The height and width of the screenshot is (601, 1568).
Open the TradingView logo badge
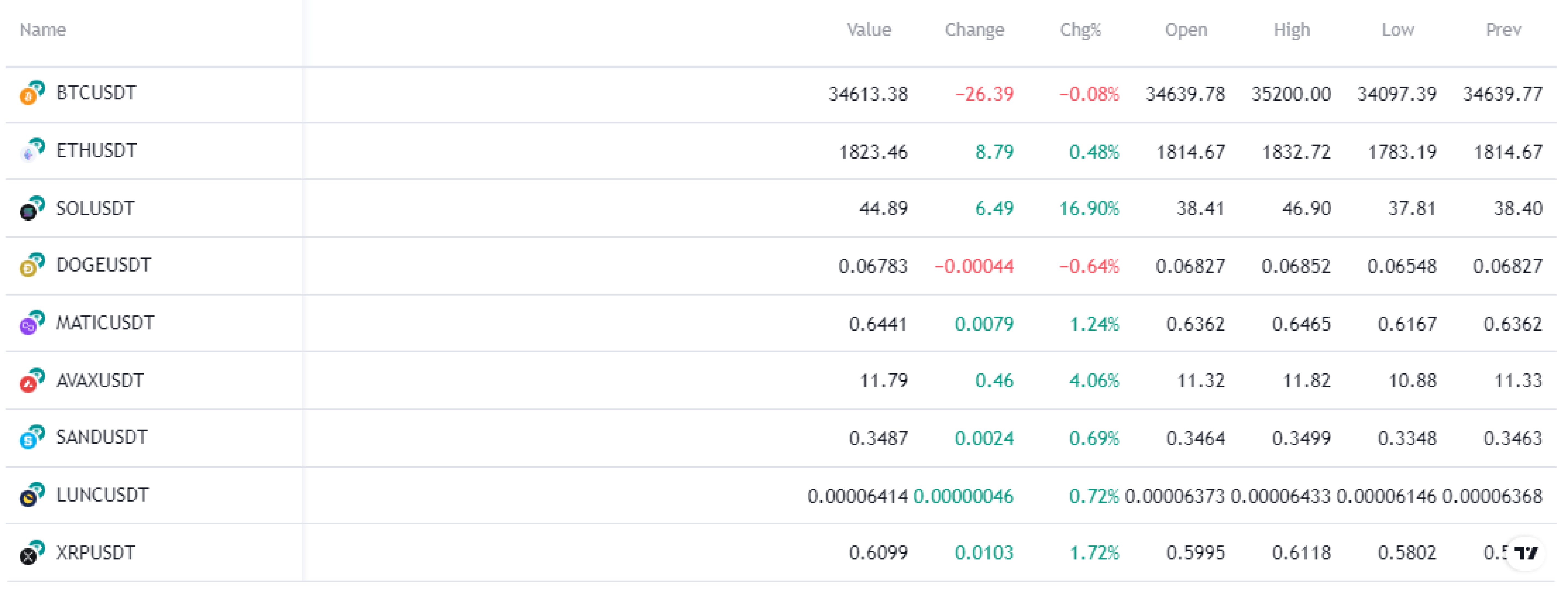click(x=1525, y=553)
